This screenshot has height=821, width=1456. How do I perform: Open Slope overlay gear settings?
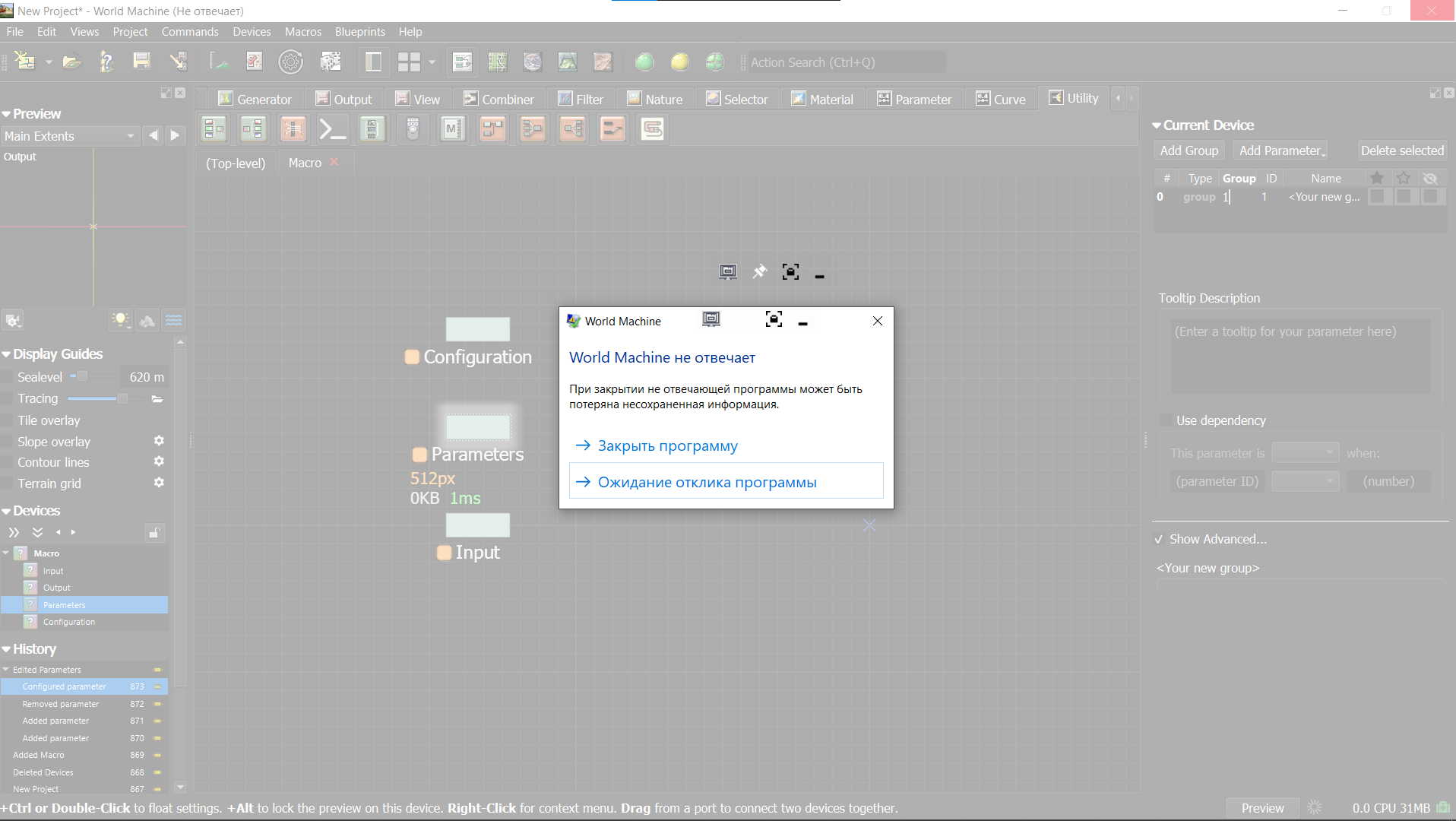coord(159,441)
